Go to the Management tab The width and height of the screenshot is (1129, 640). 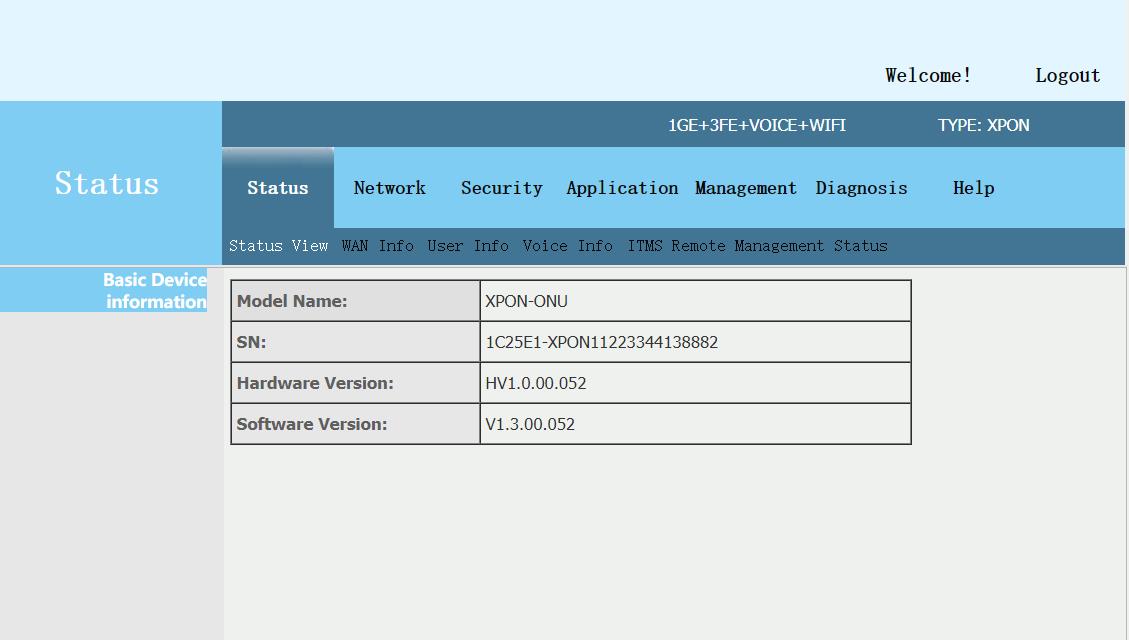coord(746,188)
